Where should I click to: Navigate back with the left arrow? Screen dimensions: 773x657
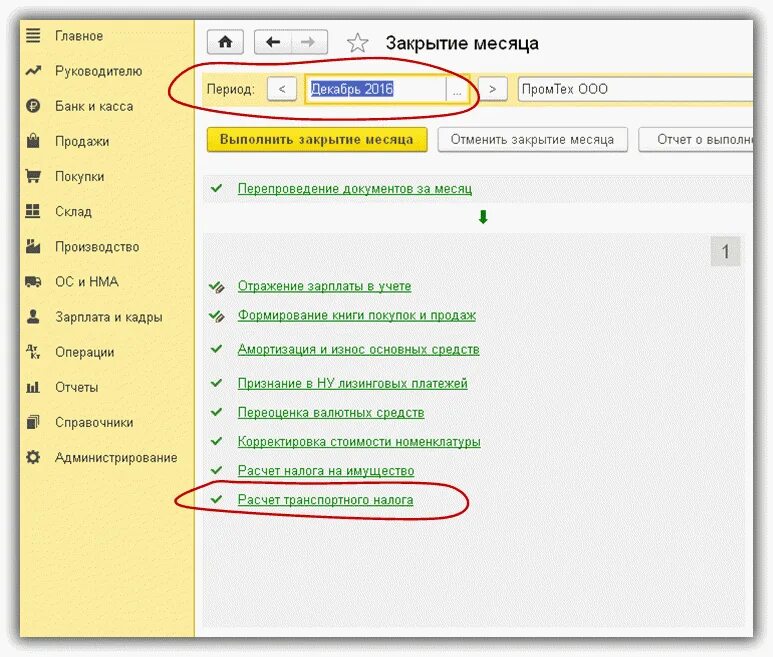point(273,42)
